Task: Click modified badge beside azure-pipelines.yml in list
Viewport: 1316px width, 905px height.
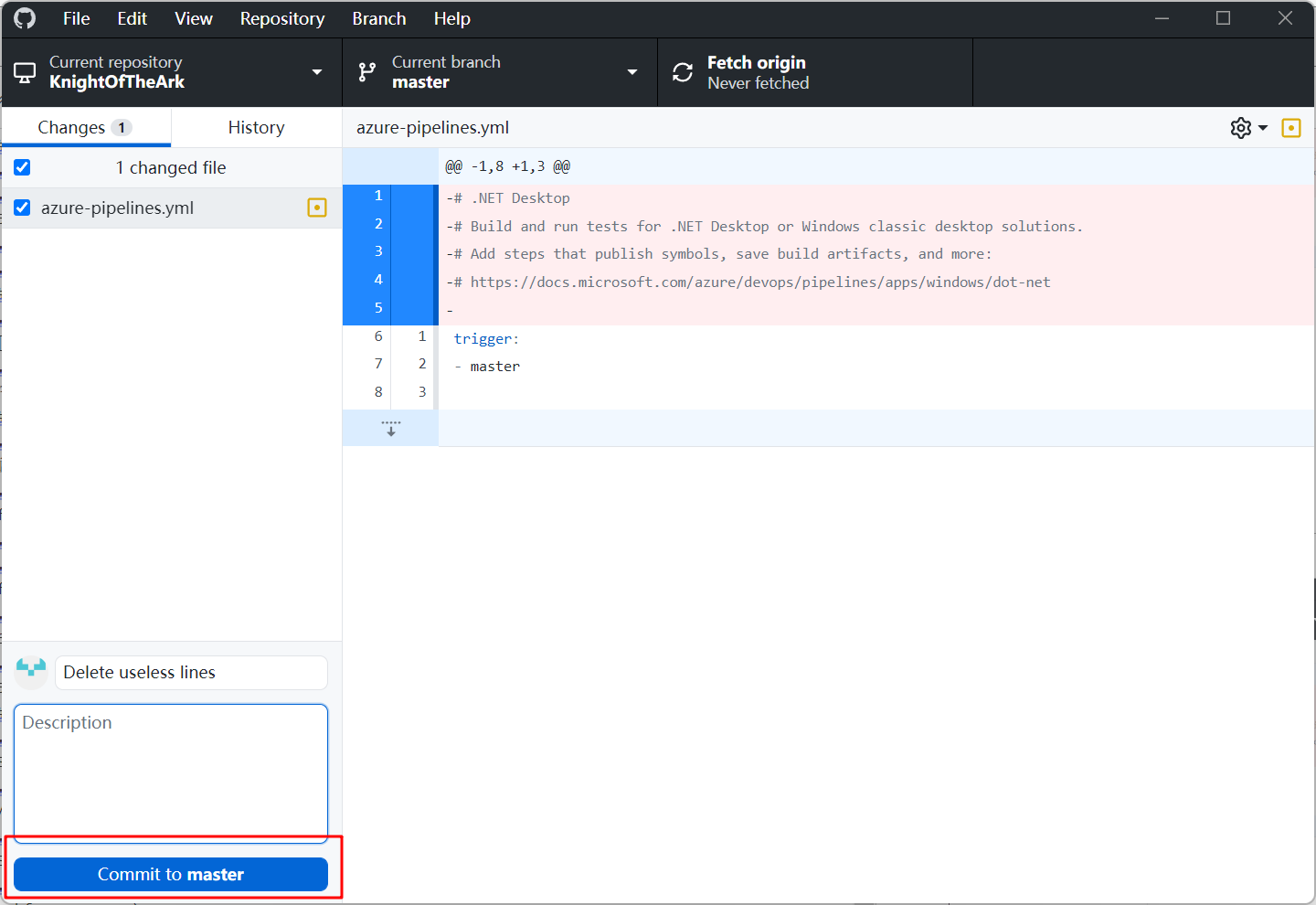Action: pos(316,208)
